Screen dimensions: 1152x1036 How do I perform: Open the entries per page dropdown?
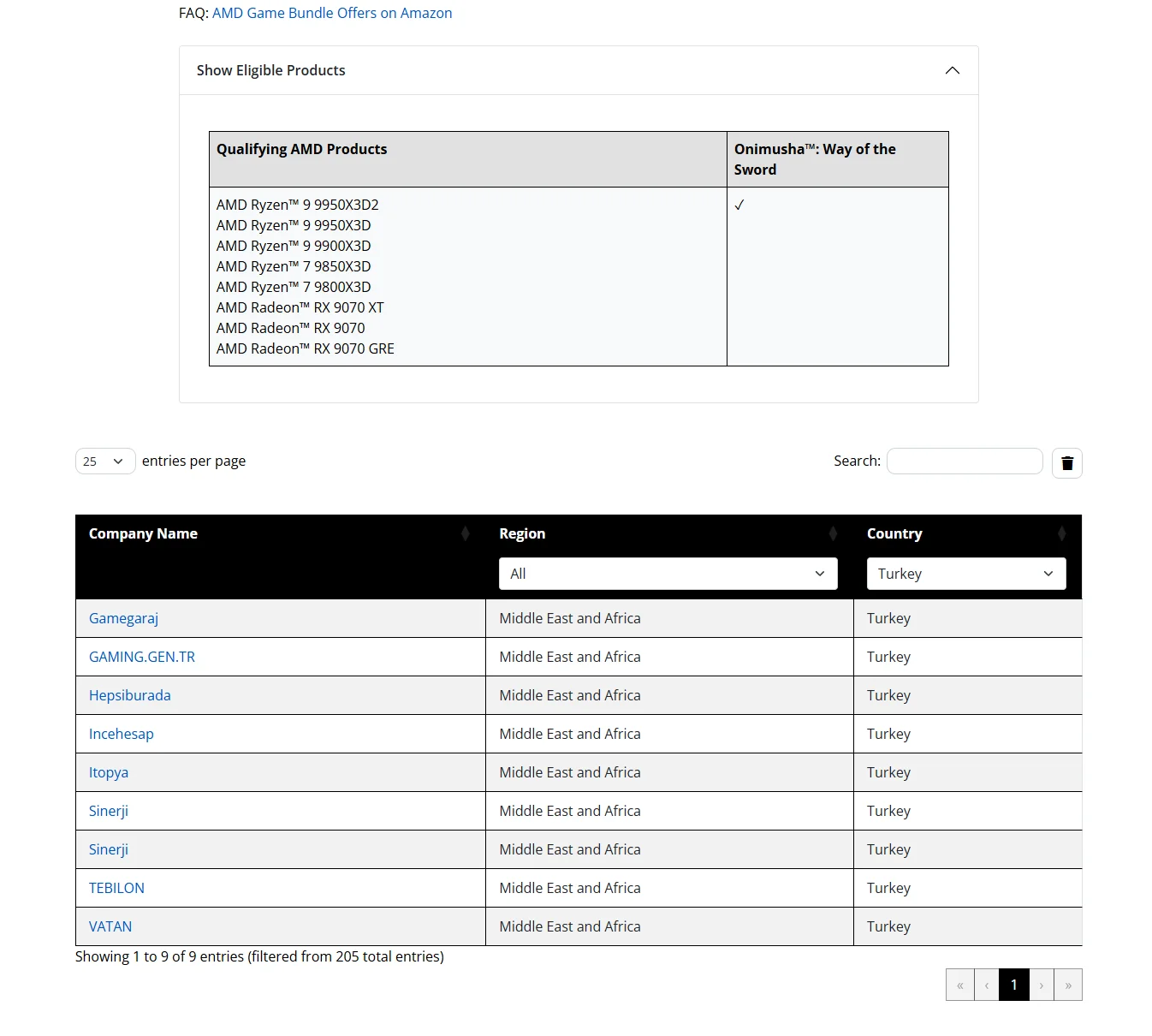[105, 461]
